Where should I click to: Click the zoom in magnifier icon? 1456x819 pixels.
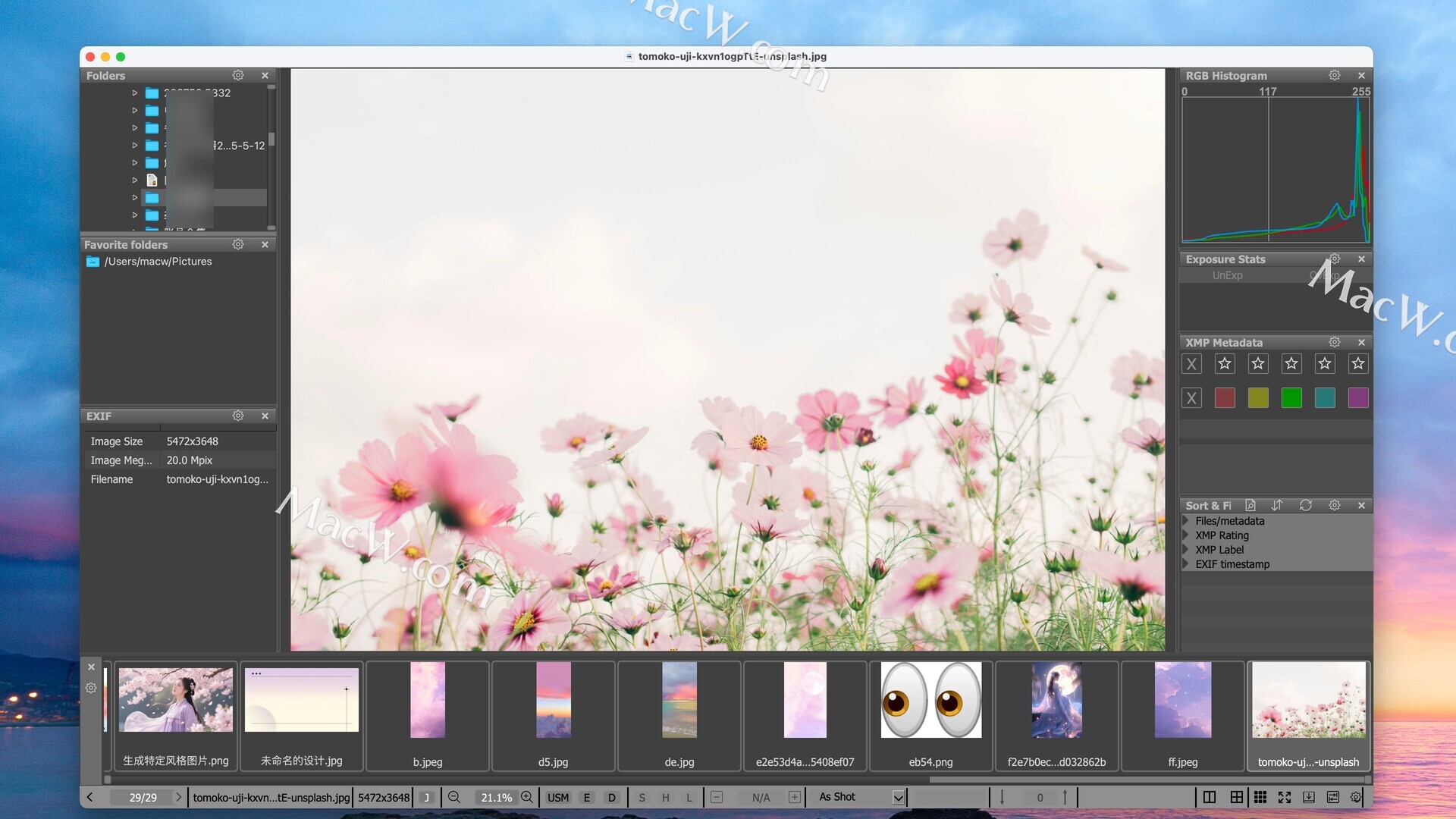pos(527,797)
